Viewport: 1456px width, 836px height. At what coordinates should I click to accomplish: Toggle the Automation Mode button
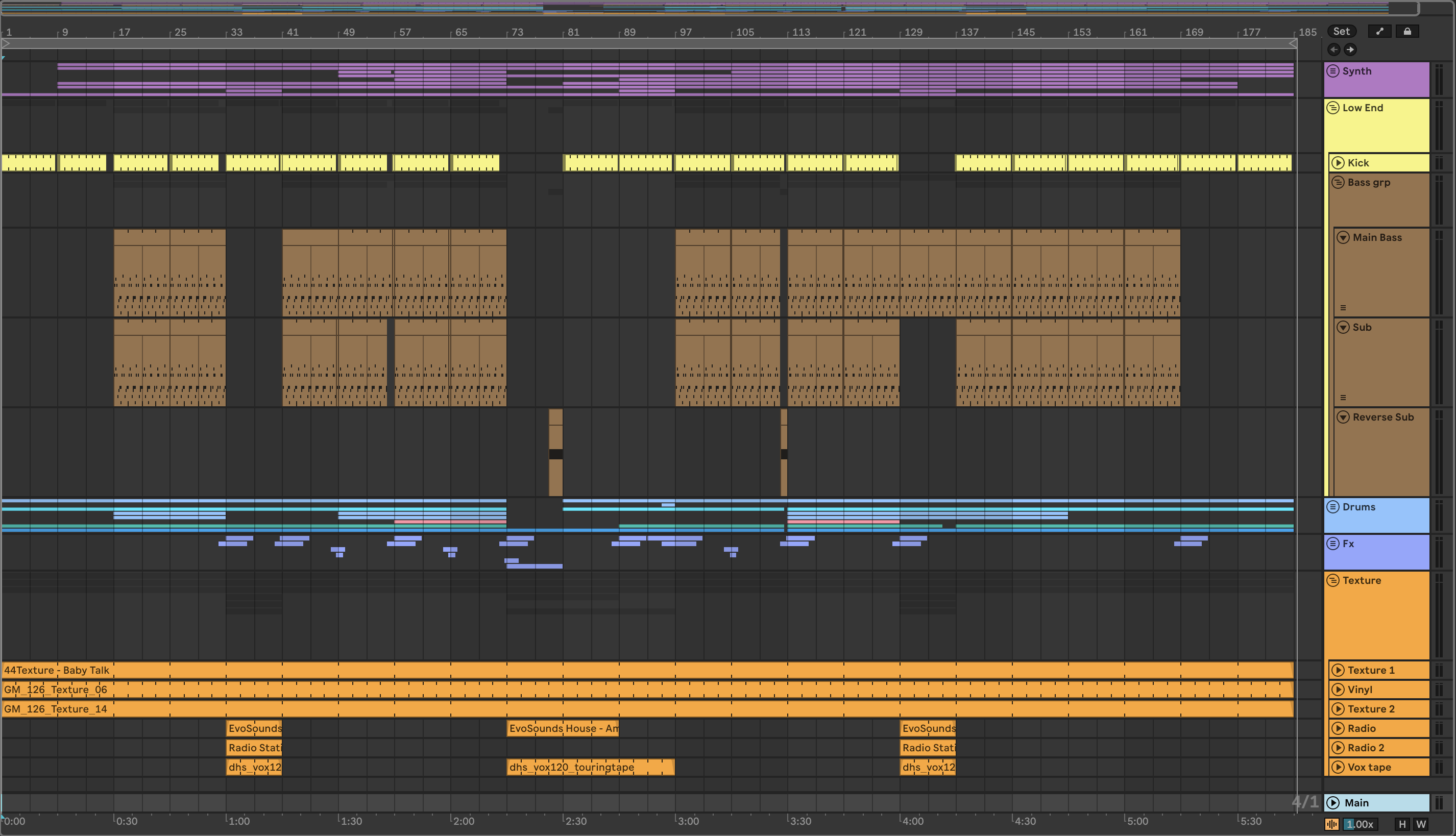tap(1379, 32)
